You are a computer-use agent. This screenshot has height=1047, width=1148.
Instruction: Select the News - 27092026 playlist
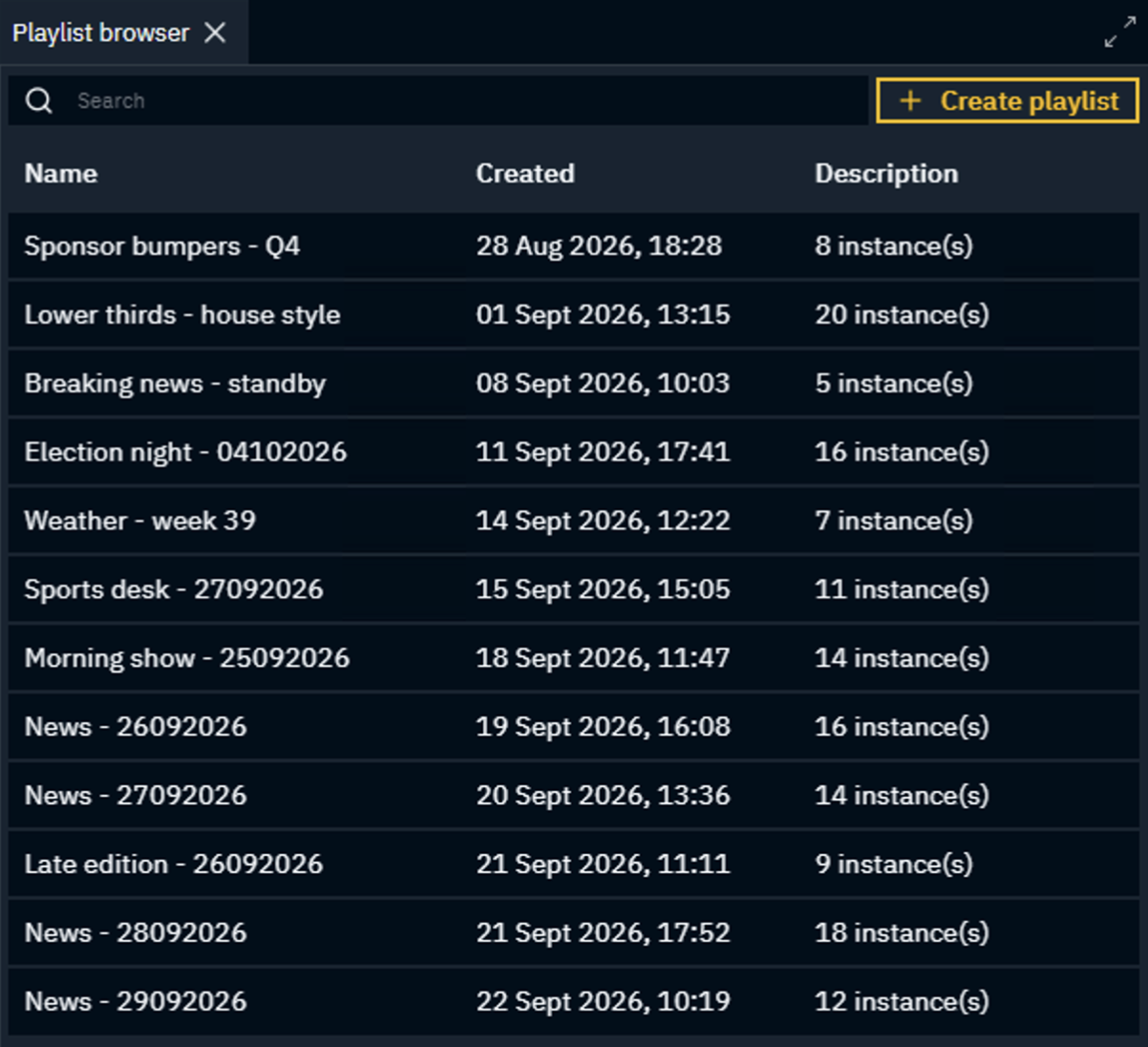click(x=573, y=796)
